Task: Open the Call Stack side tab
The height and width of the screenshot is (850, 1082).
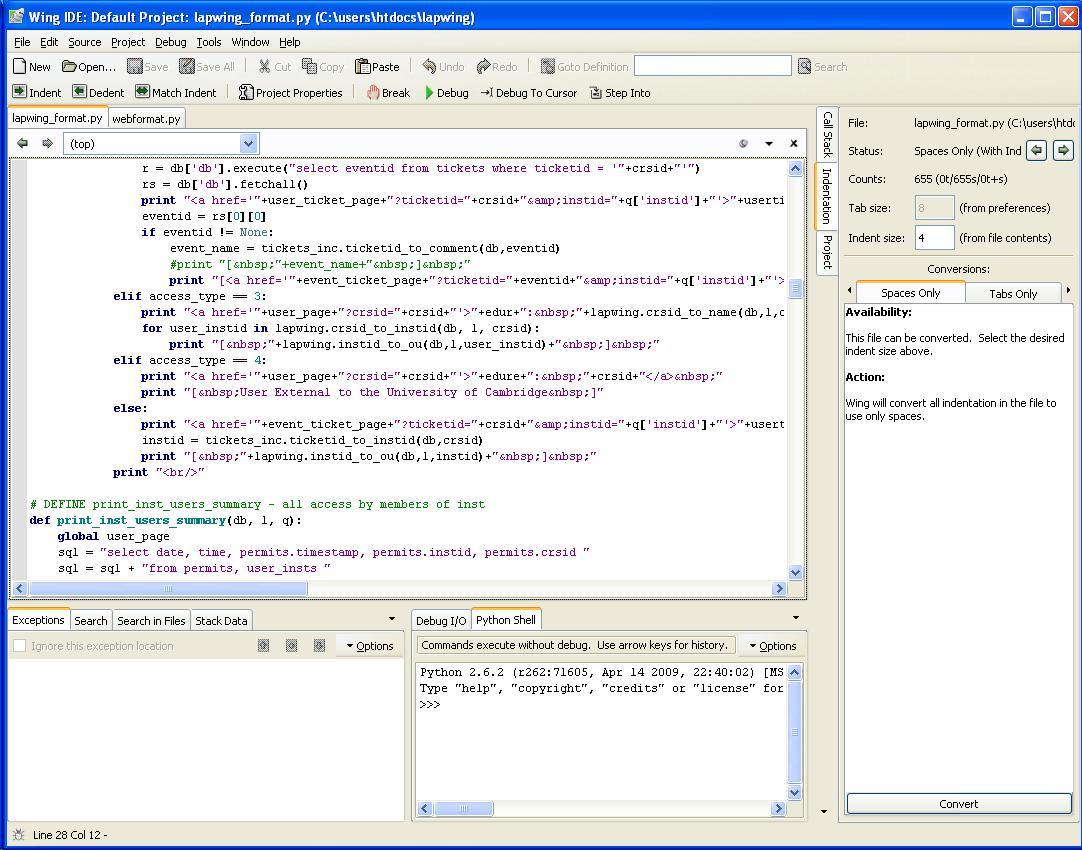Action: (x=827, y=134)
